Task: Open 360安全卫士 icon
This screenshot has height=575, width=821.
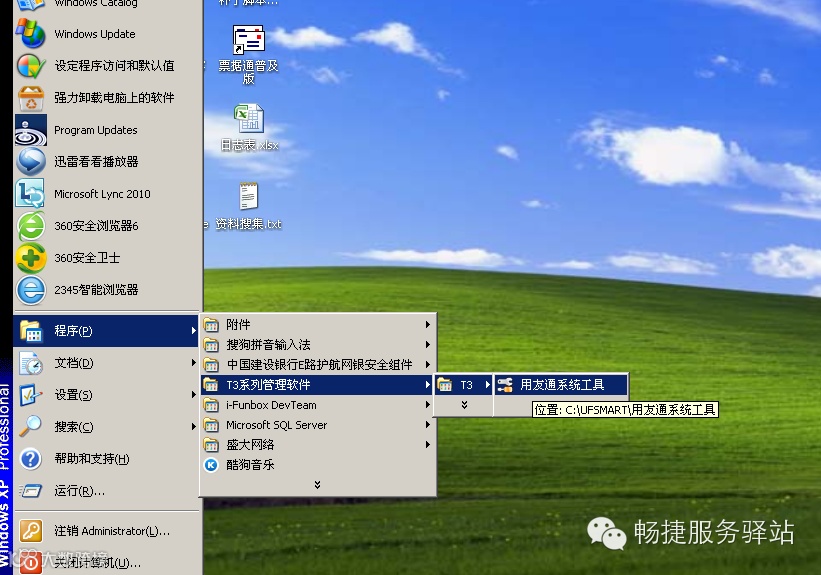Action: pyautogui.click(x=30, y=258)
